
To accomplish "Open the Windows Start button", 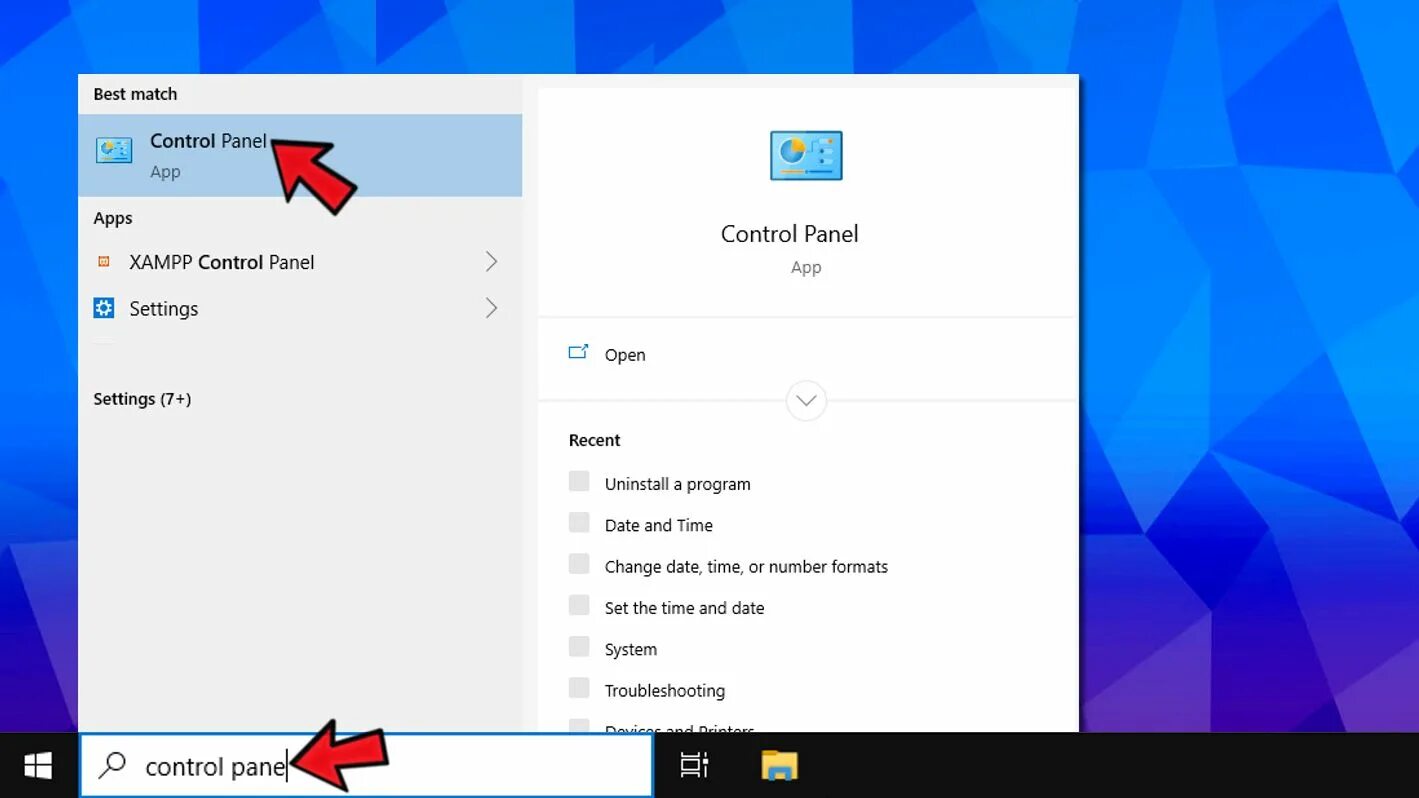I will (x=38, y=766).
